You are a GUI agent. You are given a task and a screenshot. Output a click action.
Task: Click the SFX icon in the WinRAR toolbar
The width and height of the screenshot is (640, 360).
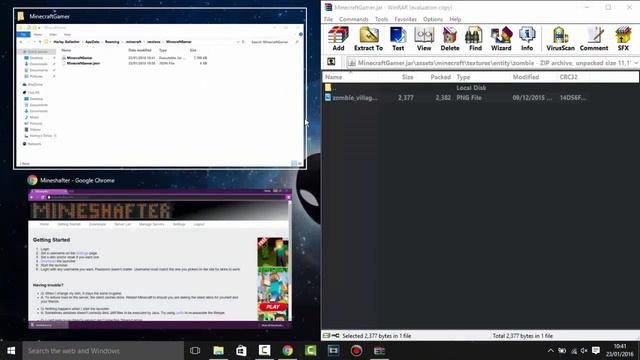point(623,39)
